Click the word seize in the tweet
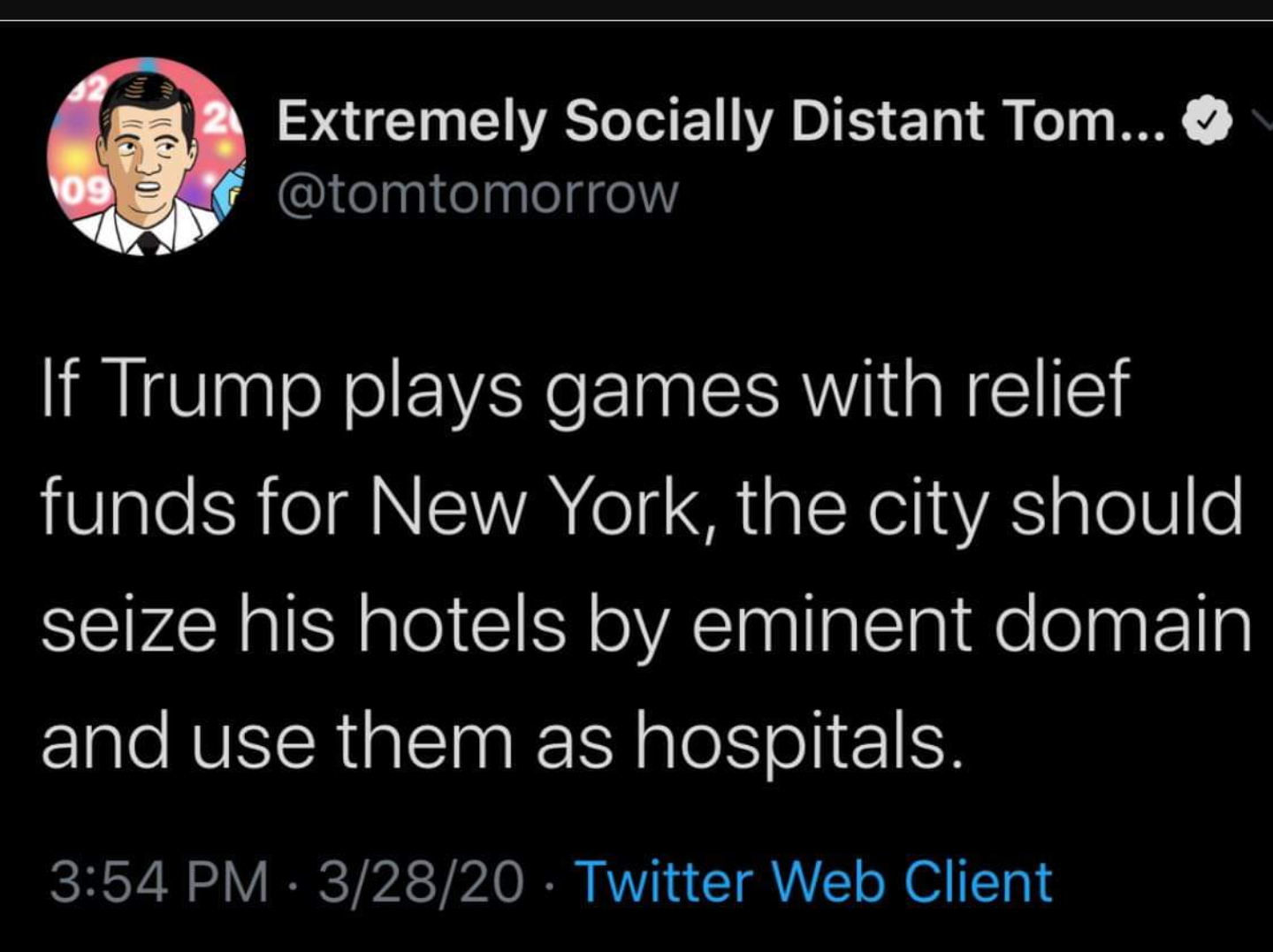Image resolution: width=1273 pixels, height=952 pixels. coord(128,625)
